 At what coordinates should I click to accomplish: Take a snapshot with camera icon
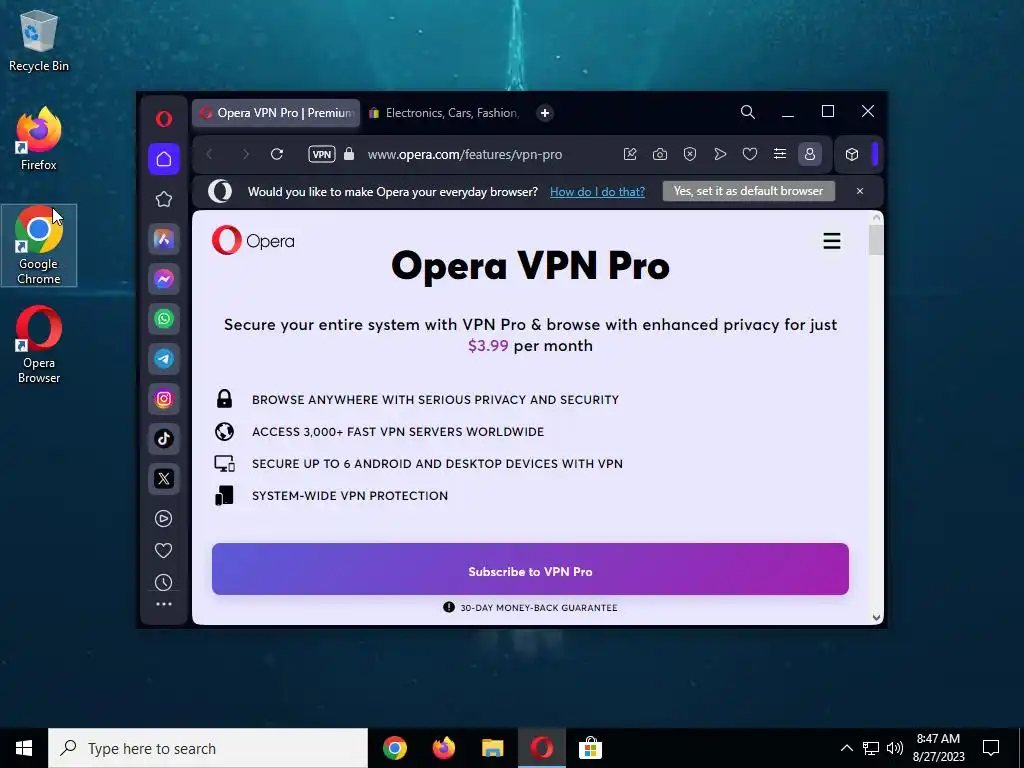pos(660,154)
